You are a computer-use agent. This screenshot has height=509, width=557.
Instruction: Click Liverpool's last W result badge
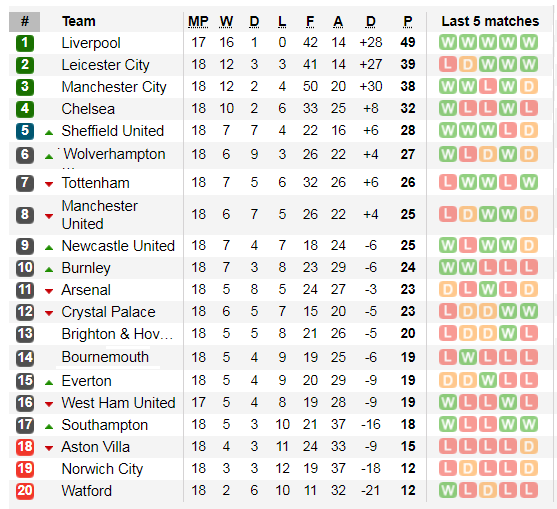click(529, 42)
